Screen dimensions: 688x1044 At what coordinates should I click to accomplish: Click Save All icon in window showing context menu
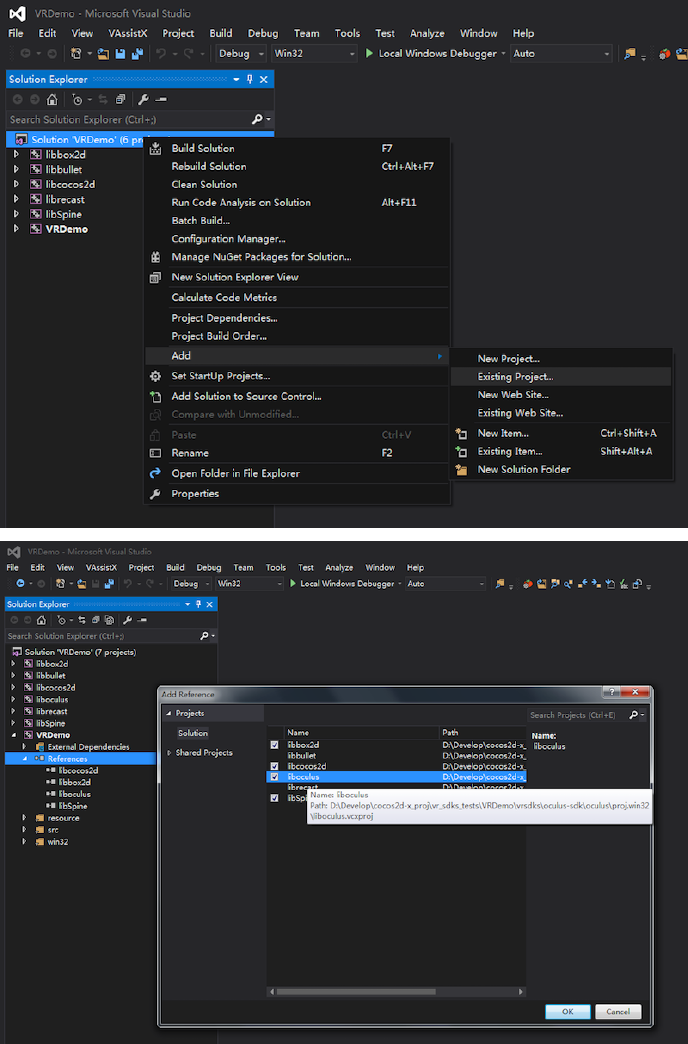coord(137,53)
